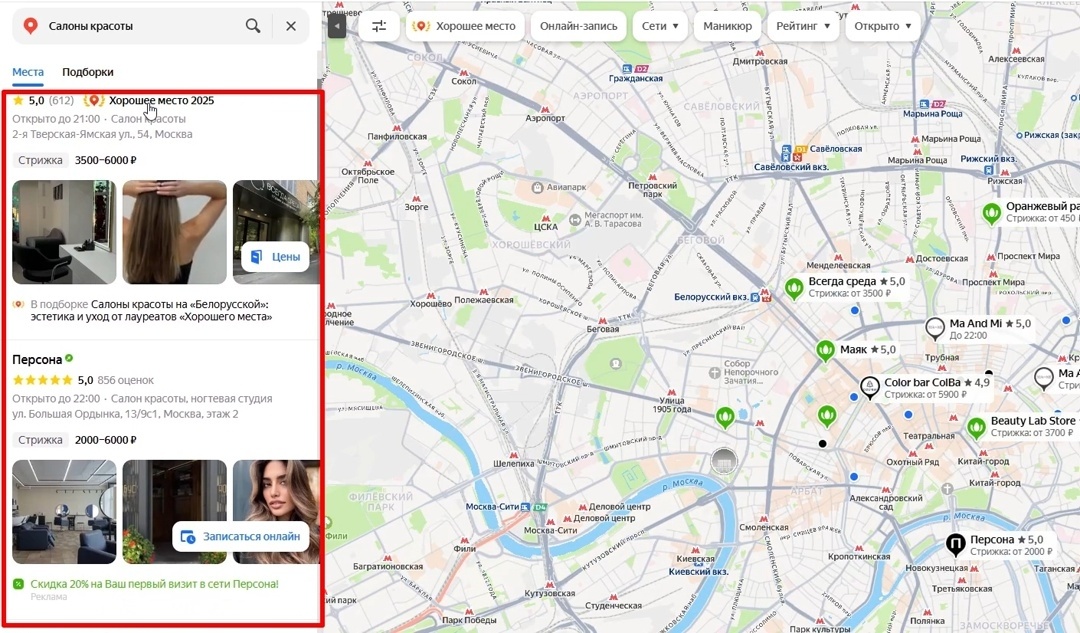Click the Петровский парк metro label
This screenshot has height=633, width=1080.
[652, 190]
